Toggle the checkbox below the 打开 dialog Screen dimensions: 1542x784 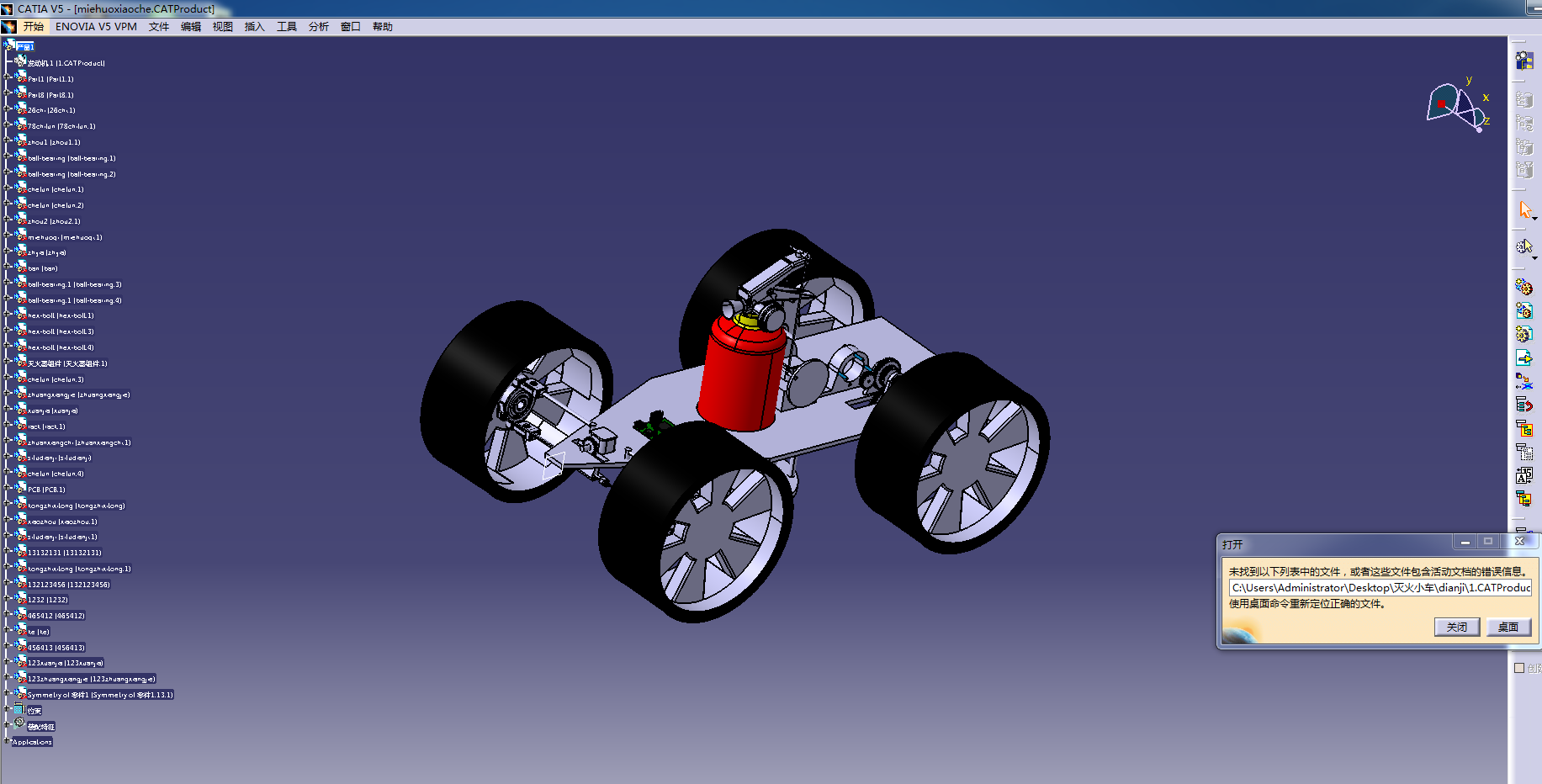pos(1519,668)
